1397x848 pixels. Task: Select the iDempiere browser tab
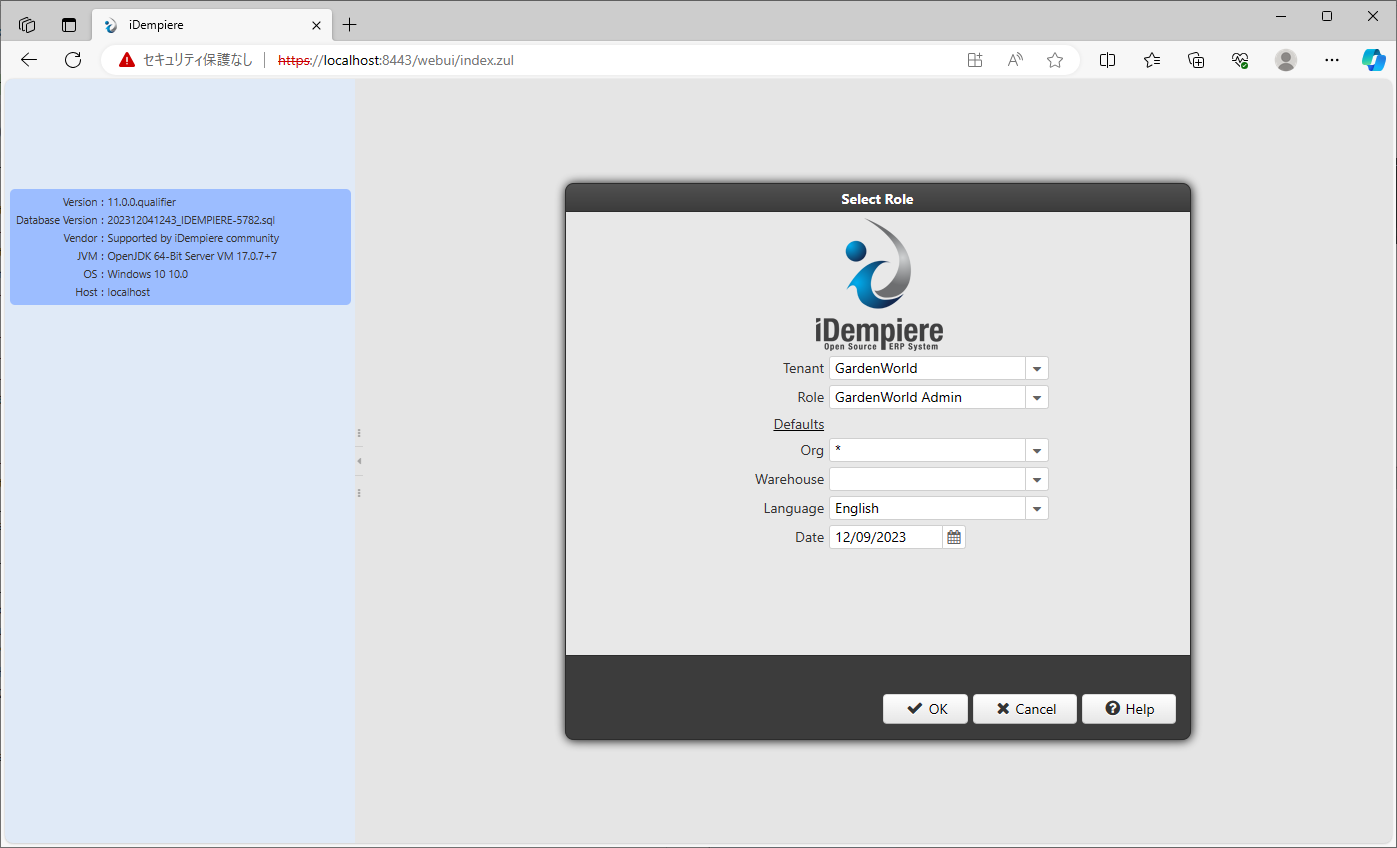pos(212,25)
